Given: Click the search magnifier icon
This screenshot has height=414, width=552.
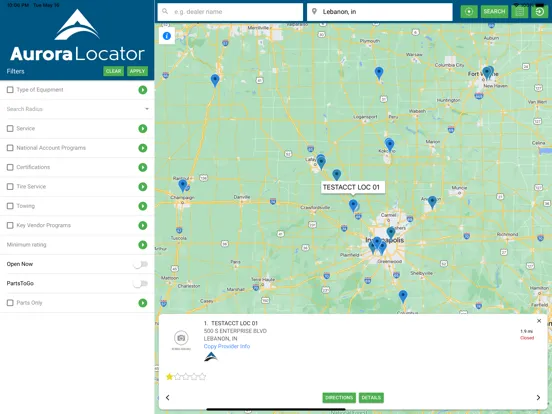Looking at the screenshot, I should 165,11.
